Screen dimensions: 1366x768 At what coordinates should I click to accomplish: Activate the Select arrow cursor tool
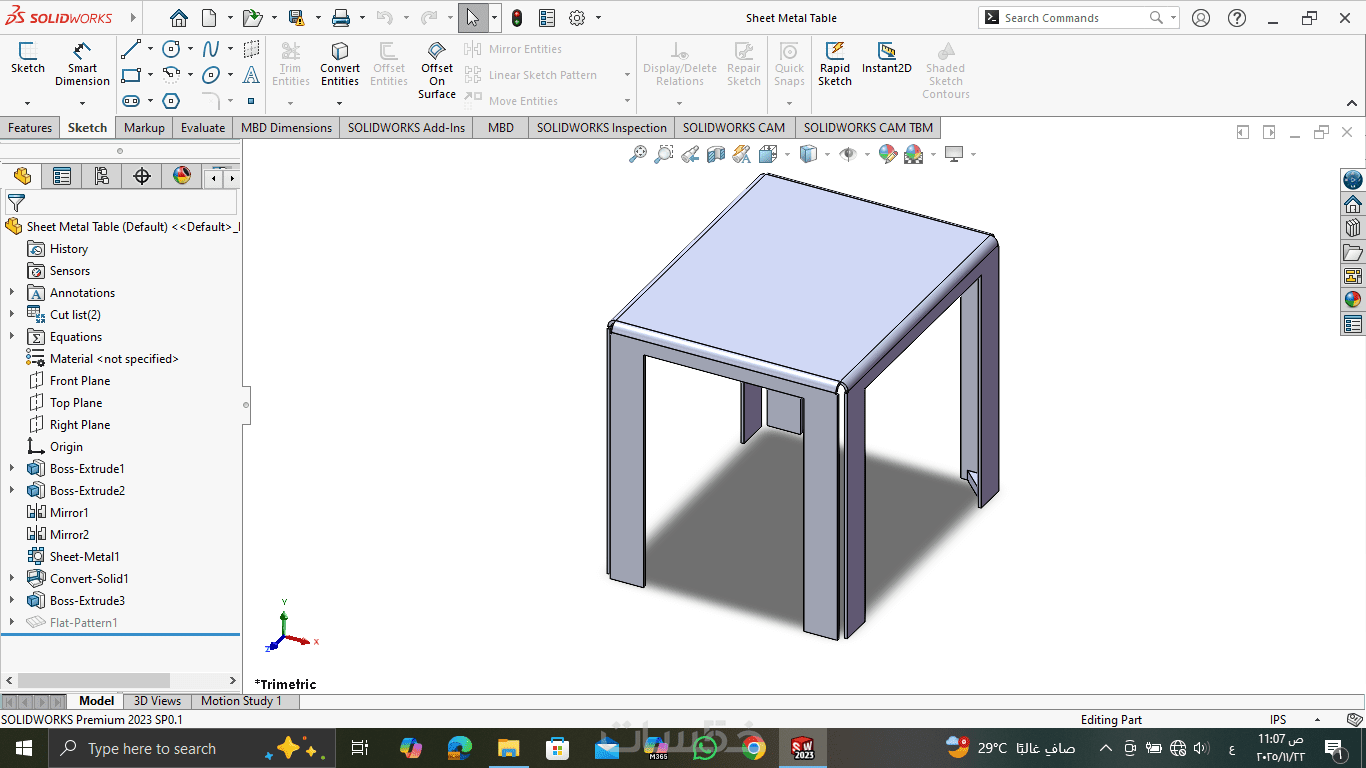click(x=472, y=18)
